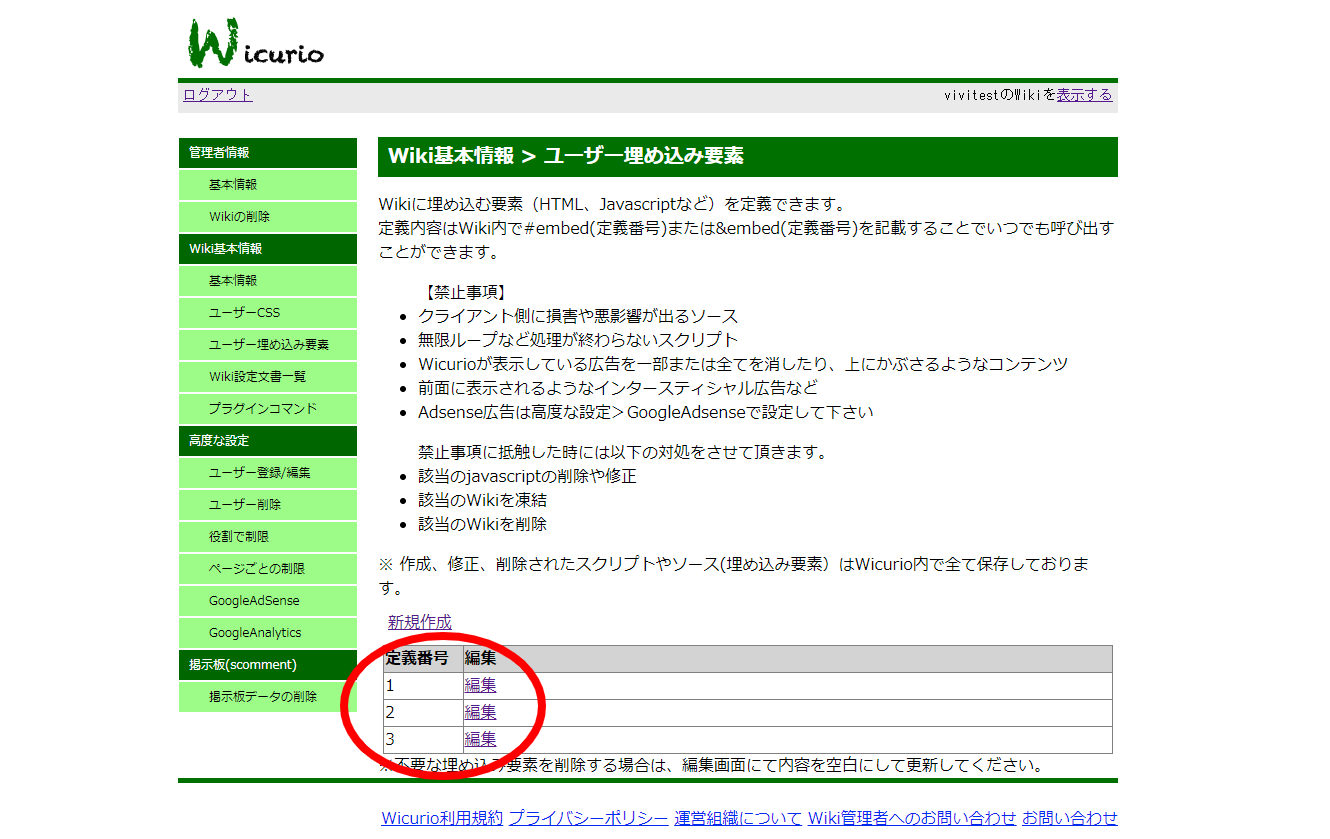The height and width of the screenshot is (839, 1330).
Task: Select ユーザー埋め込み要素 in sidebar
Action: (268, 345)
